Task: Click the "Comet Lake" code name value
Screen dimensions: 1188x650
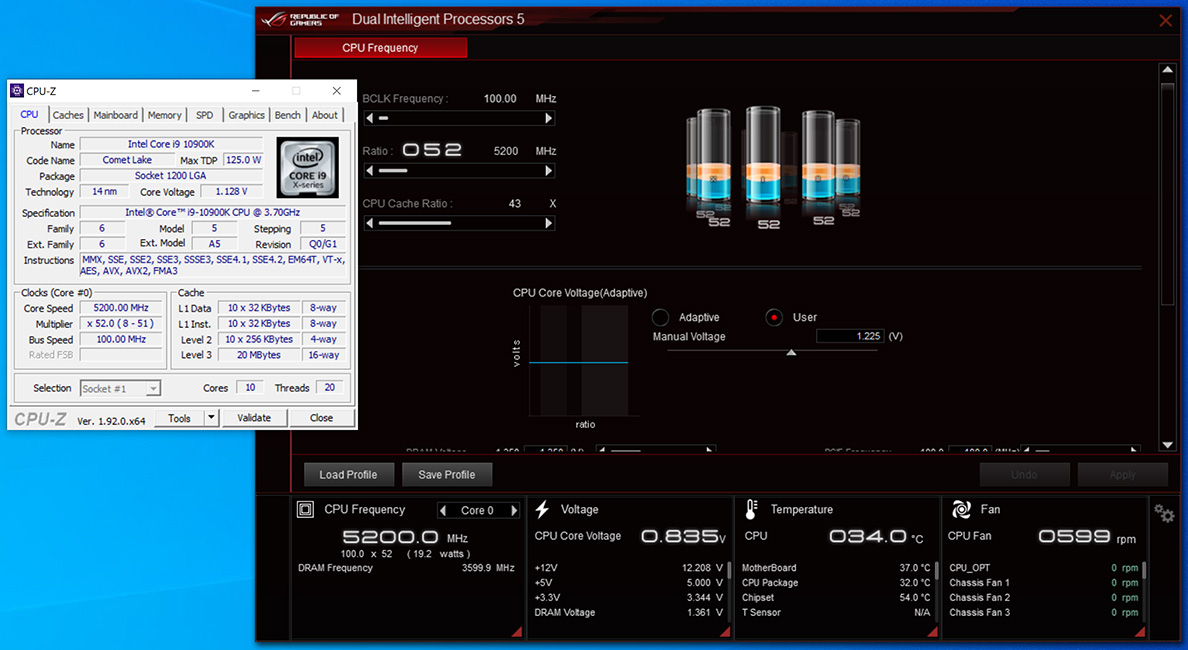Action: 127,160
